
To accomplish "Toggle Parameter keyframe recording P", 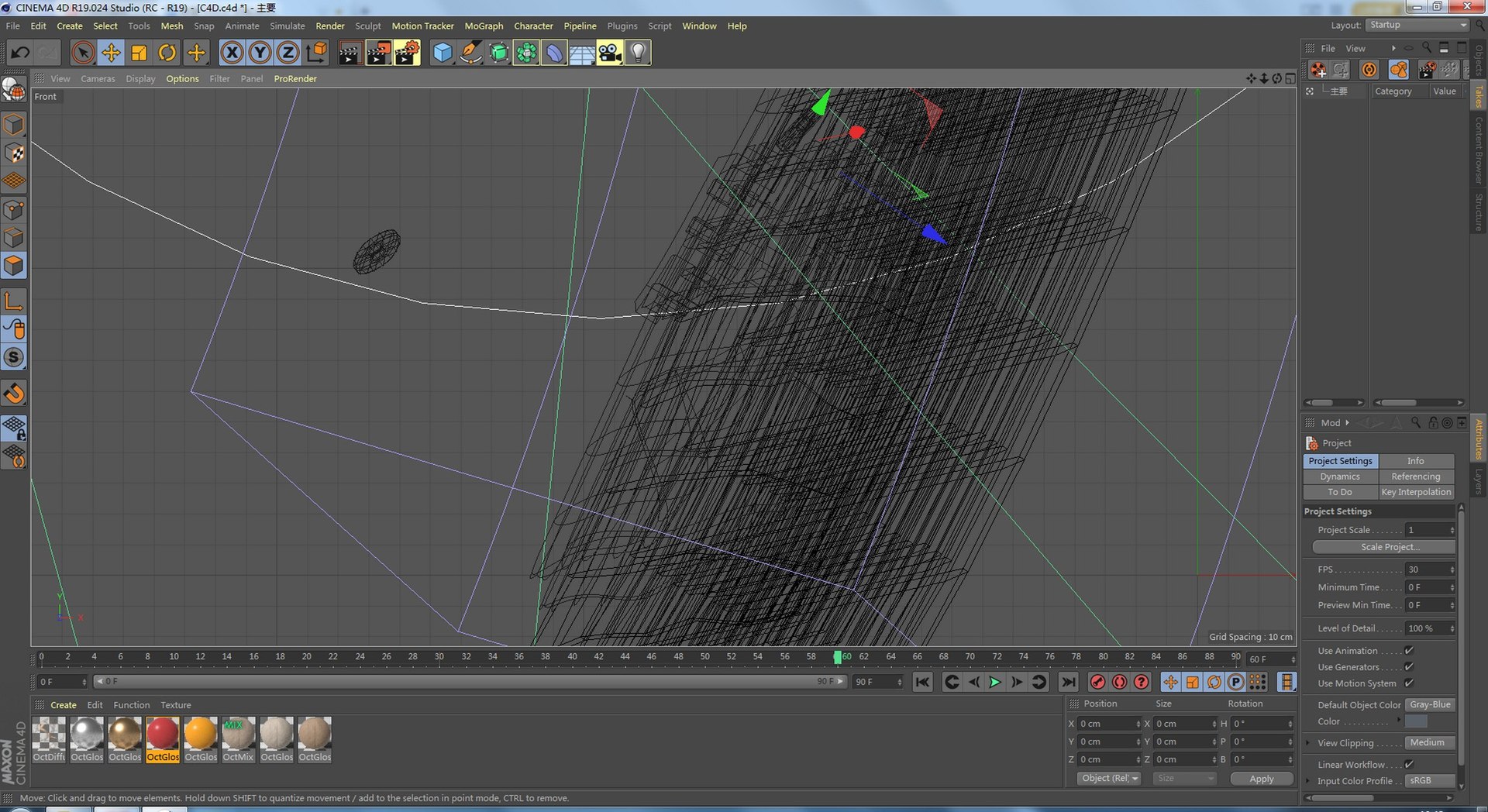I will 1236,682.
